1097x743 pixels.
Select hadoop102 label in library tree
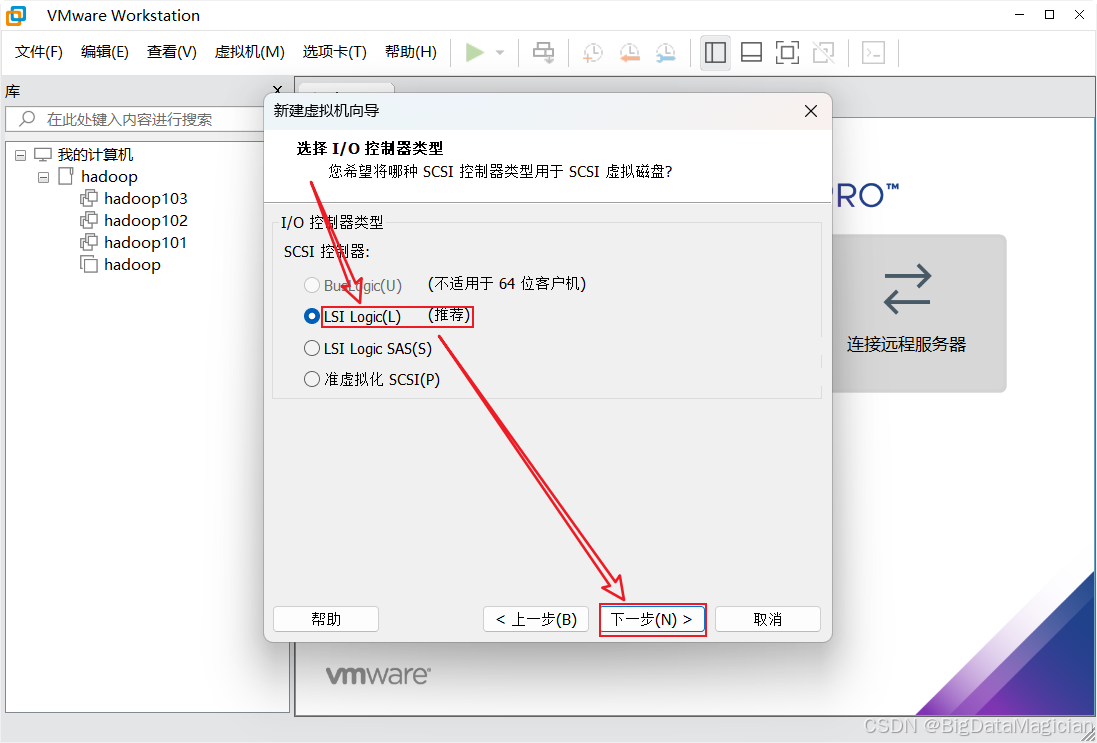146,221
